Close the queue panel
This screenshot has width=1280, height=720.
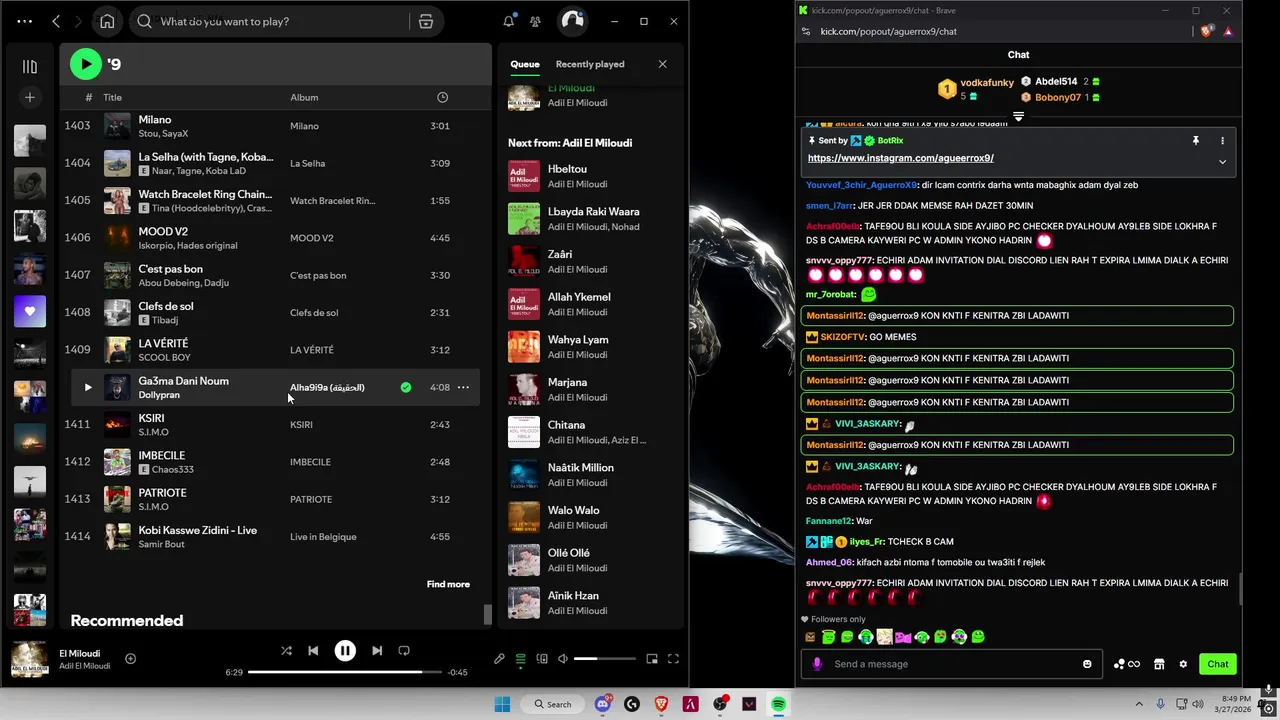point(662,64)
